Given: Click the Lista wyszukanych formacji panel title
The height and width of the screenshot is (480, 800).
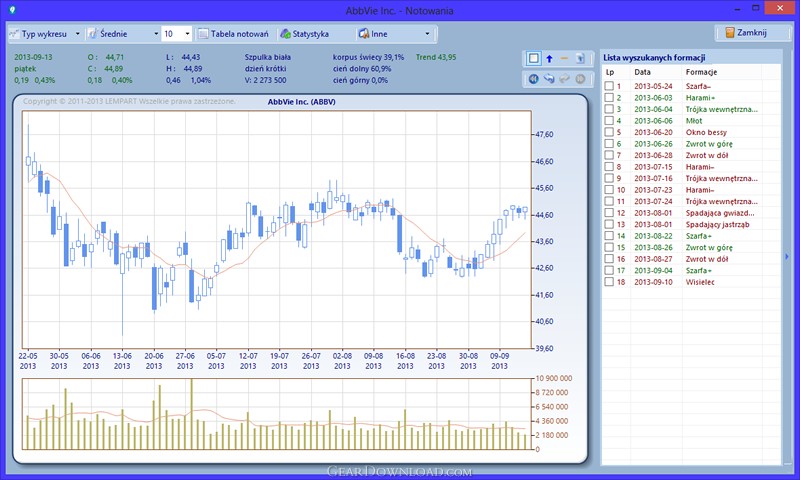Looking at the screenshot, I should tap(654, 58).
